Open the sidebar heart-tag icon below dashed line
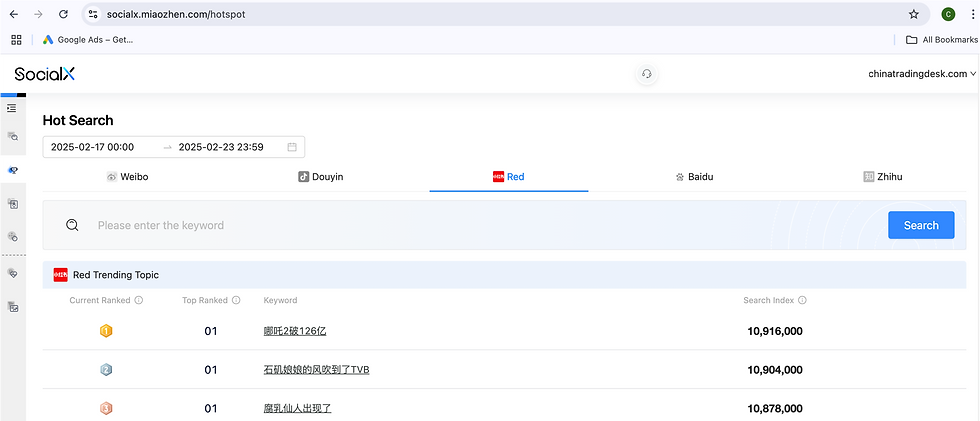The image size is (980, 421). (12, 273)
